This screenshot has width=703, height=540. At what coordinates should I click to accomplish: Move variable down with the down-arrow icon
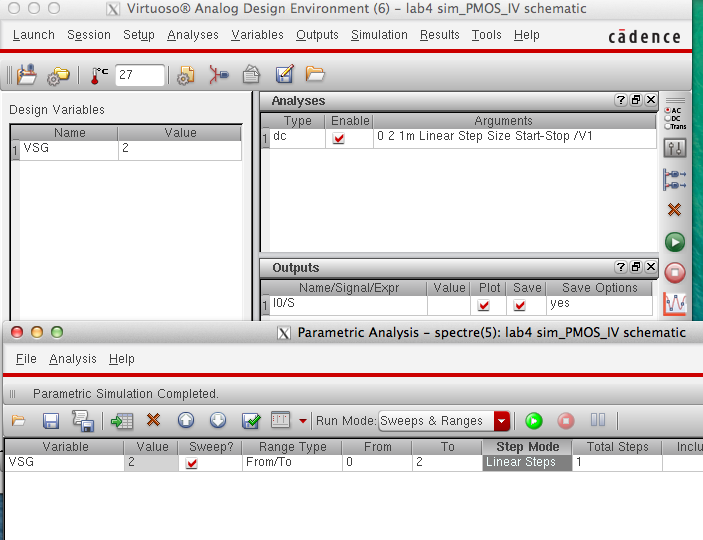point(218,420)
